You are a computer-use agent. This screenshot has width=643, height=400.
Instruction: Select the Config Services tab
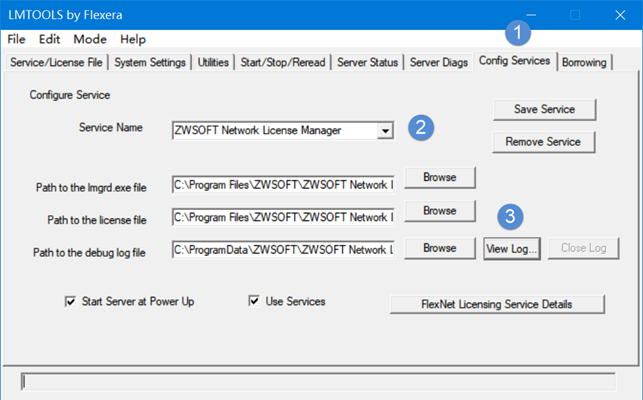click(515, 61)
